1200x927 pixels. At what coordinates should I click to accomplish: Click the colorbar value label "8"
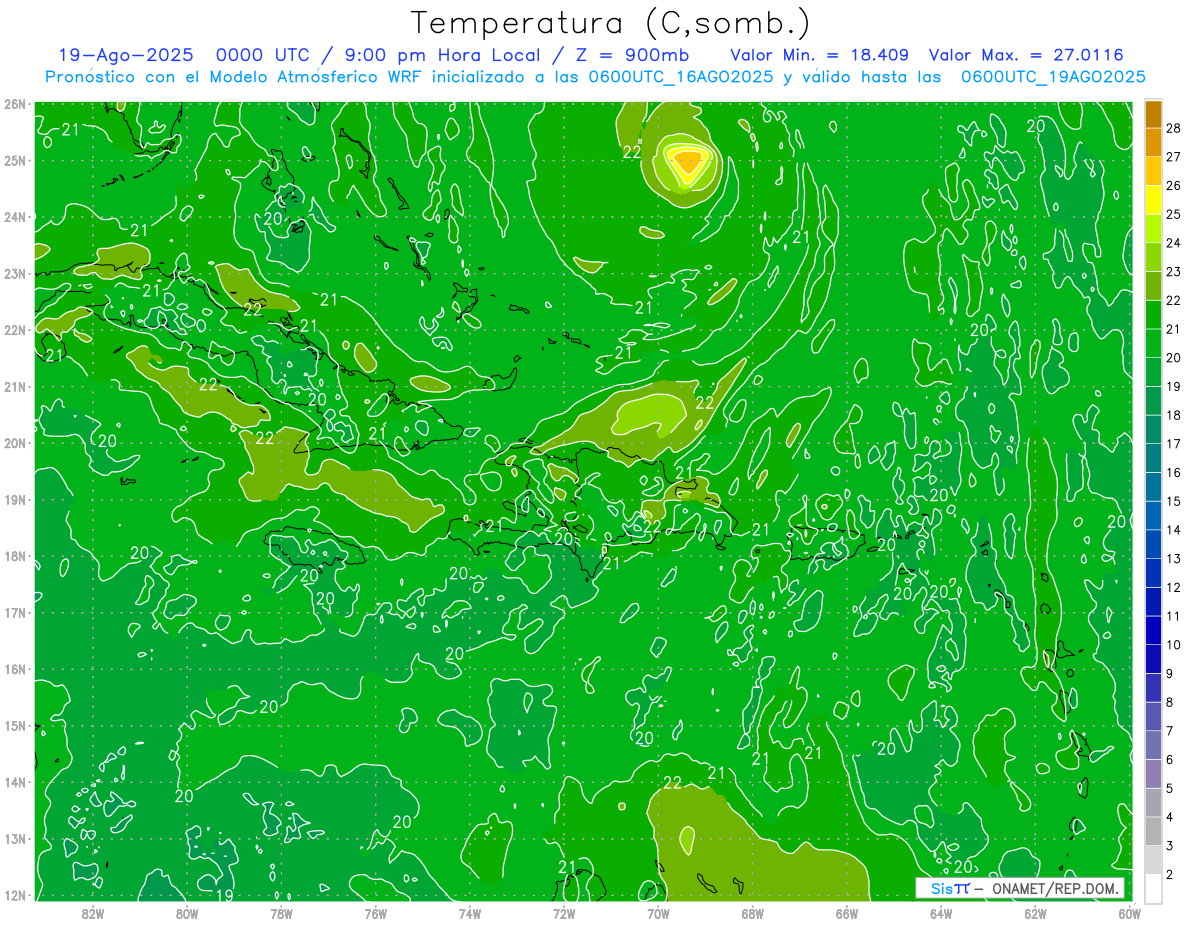[1170, 703]
